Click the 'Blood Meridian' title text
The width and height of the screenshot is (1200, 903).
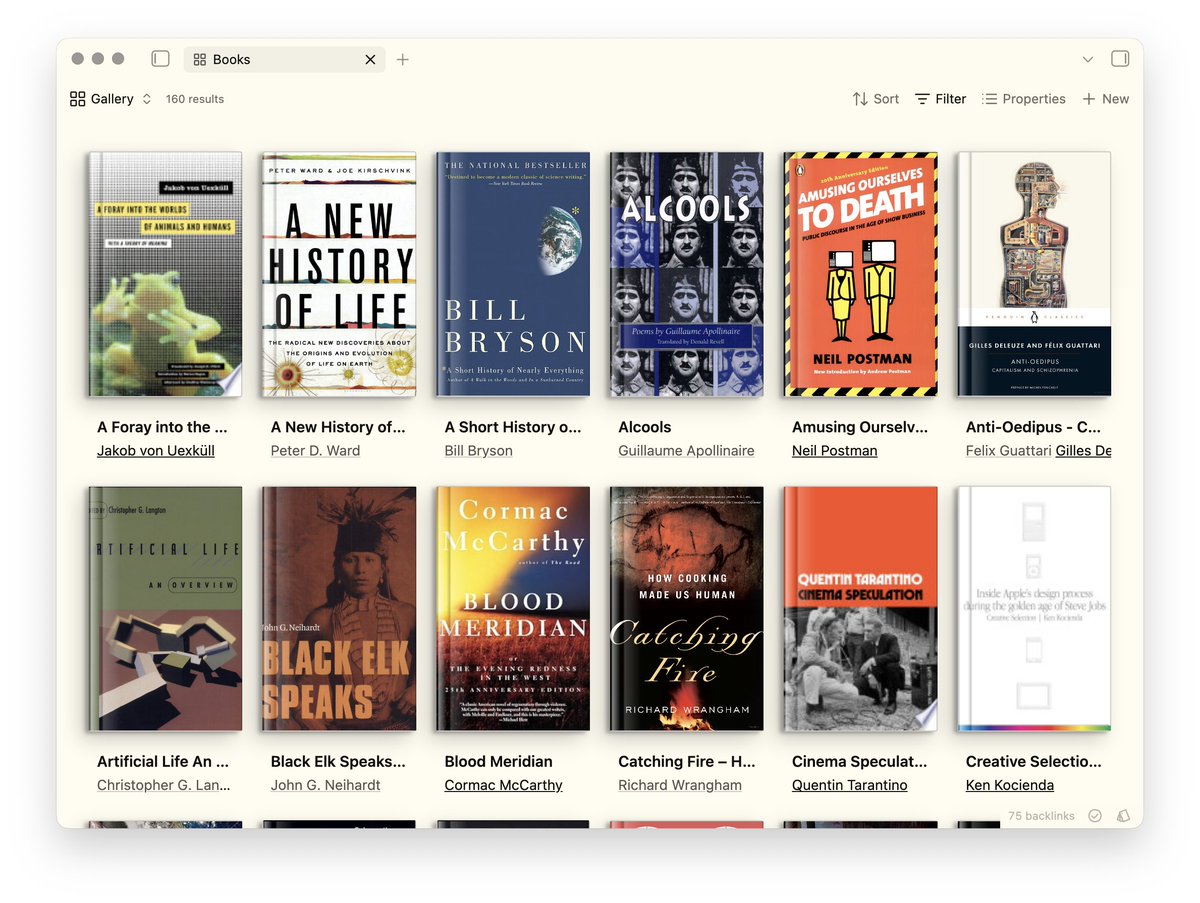(498, 761)
